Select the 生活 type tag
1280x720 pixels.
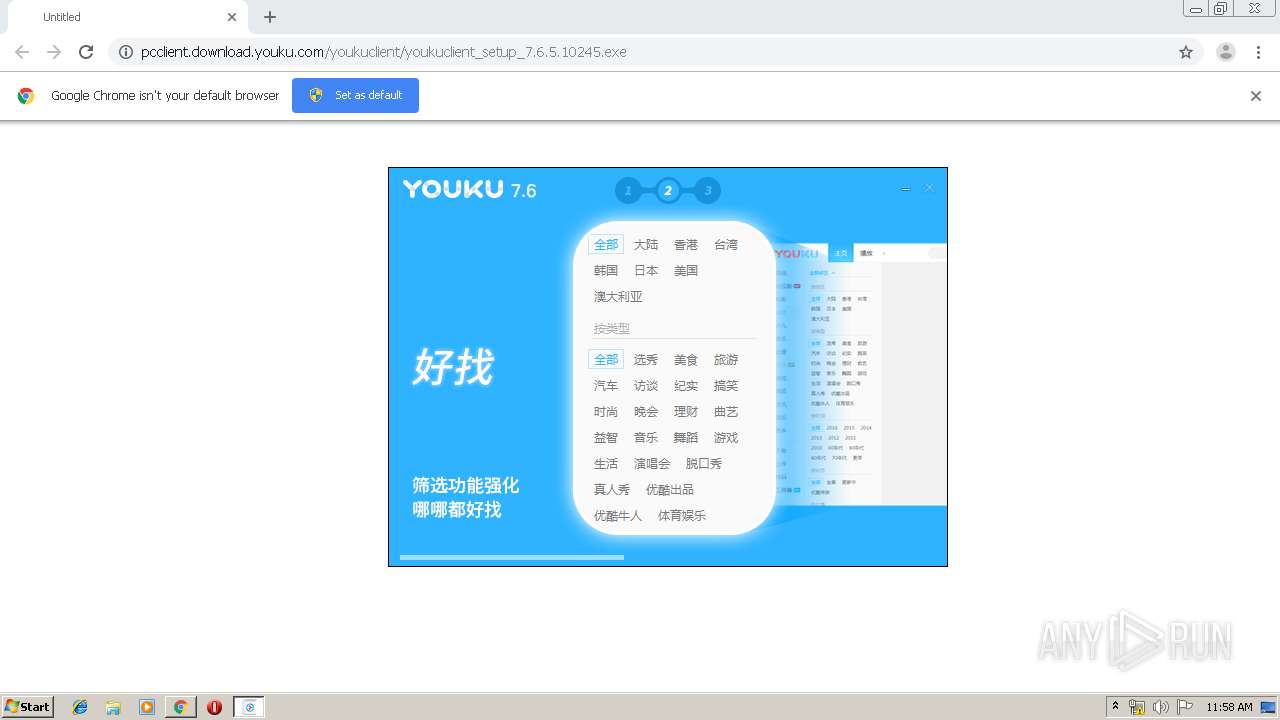coord(606,463)
